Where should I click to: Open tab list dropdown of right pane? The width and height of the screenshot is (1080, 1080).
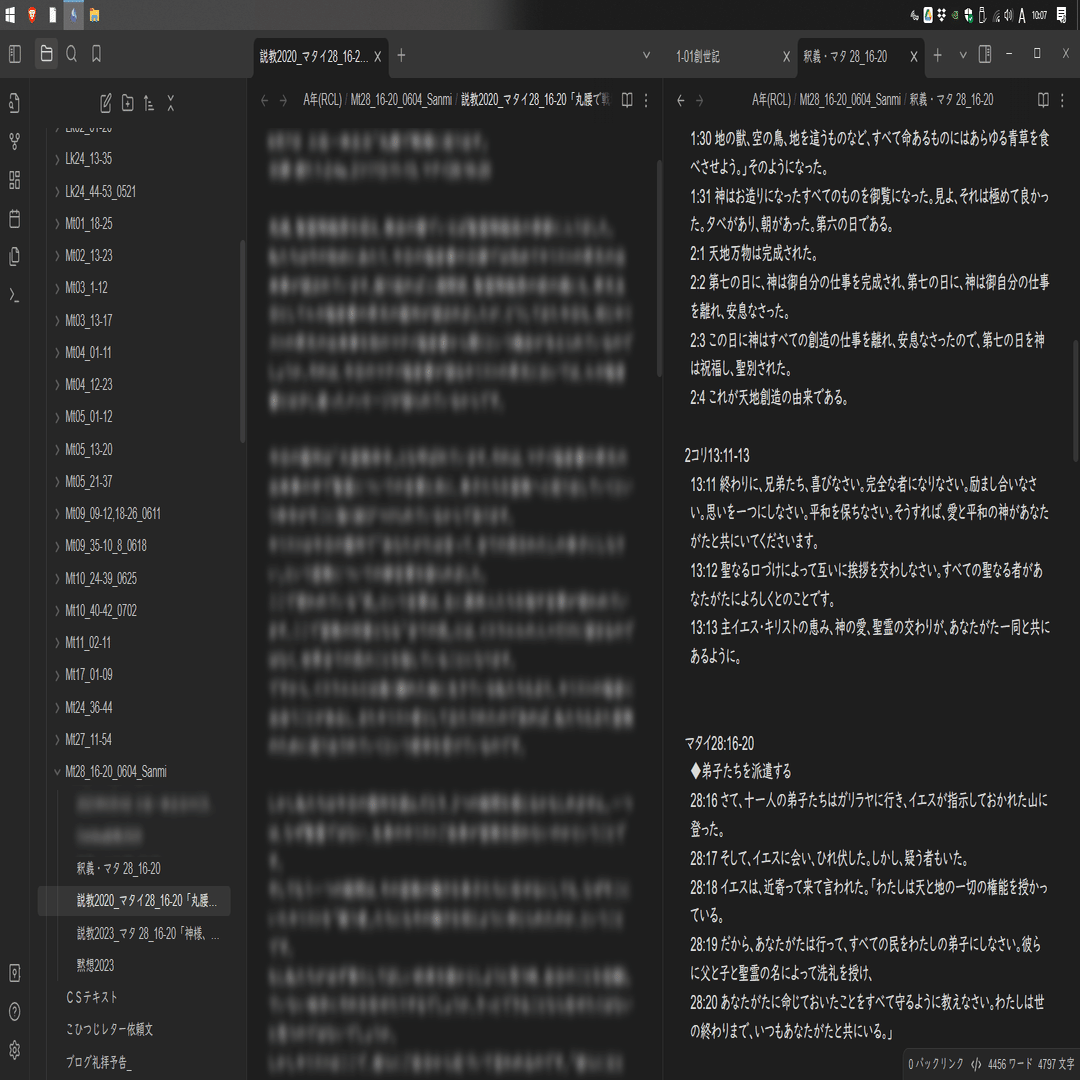(x=963, y=56)
